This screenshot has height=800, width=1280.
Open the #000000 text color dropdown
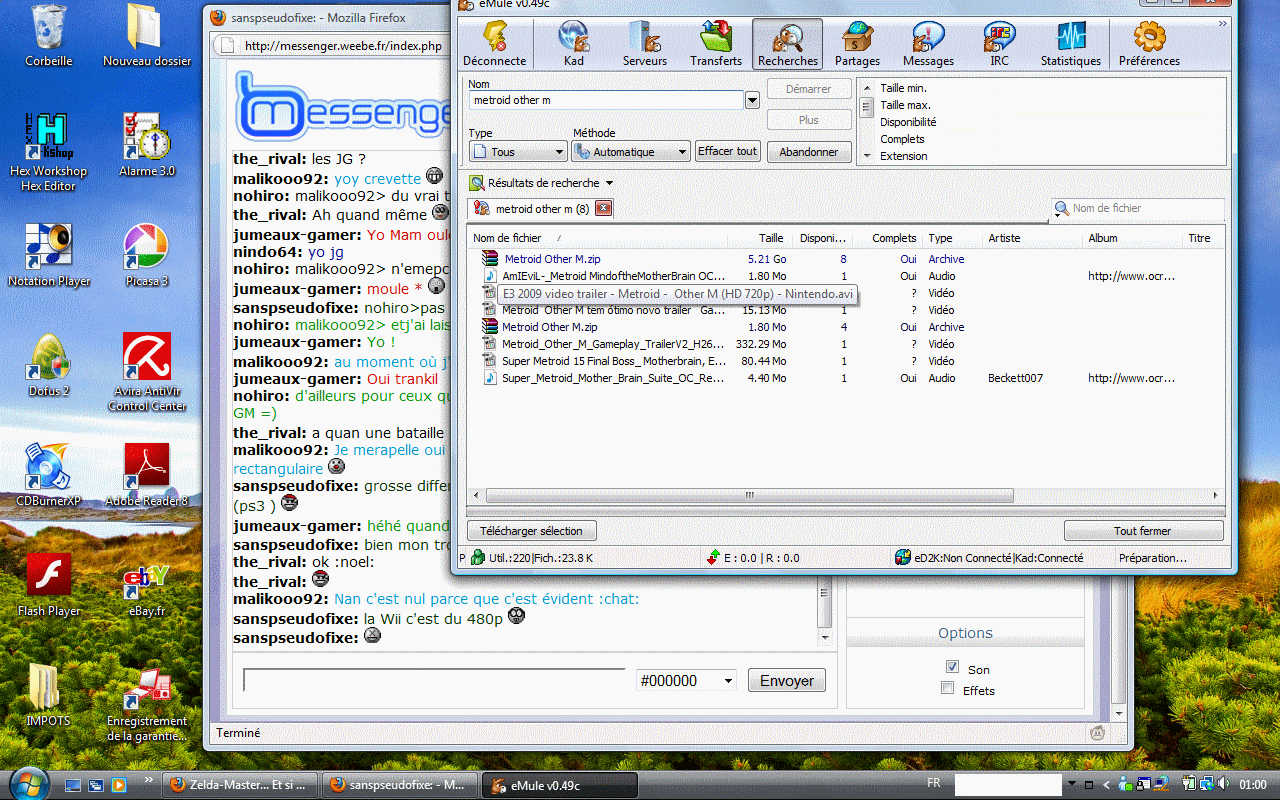687,680
